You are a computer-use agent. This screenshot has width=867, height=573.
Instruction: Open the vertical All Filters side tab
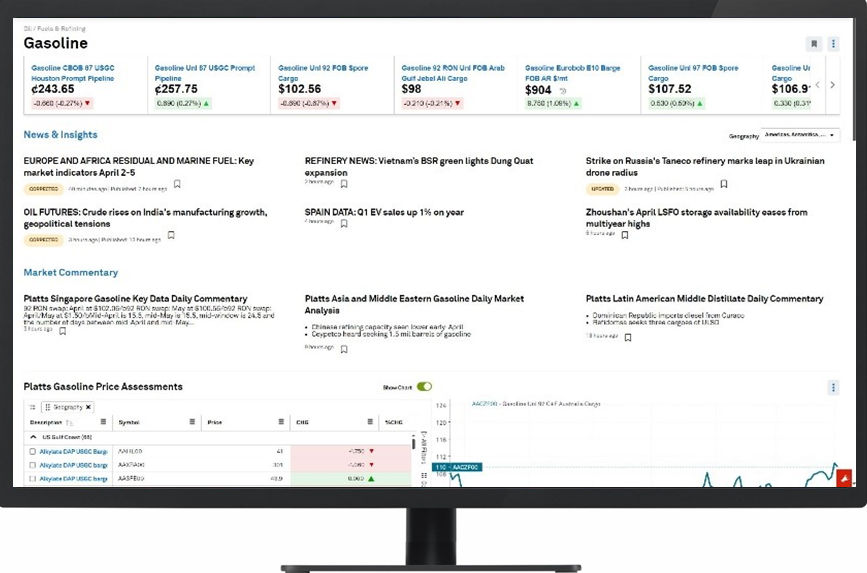click(424, 447)
